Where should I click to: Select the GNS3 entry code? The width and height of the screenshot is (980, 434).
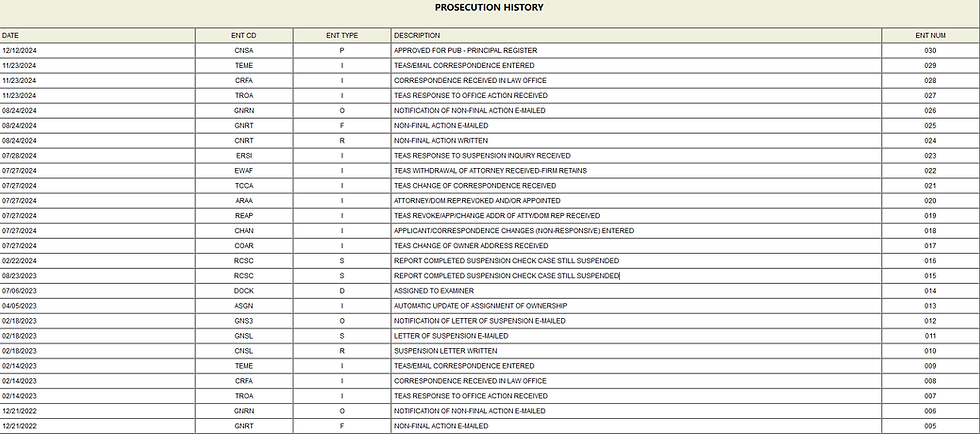coord(244,321)
